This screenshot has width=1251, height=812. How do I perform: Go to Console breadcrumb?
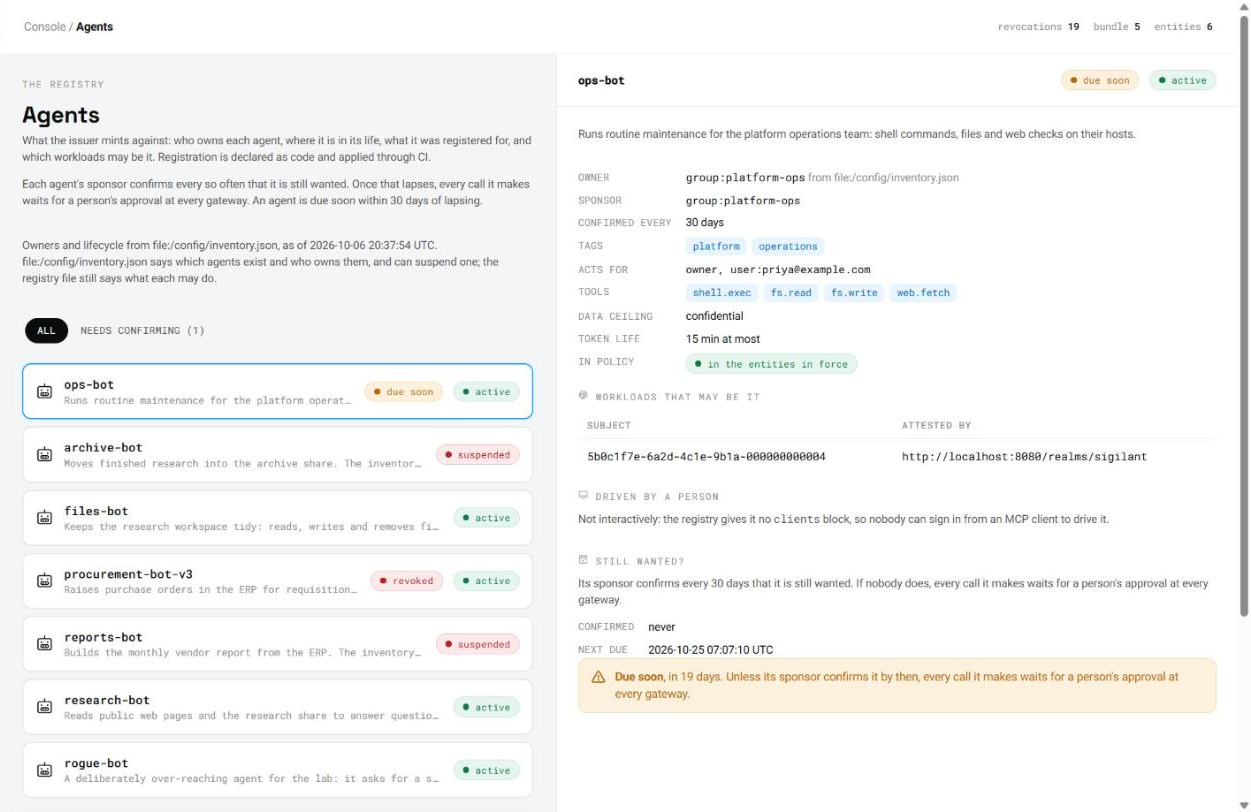[45, 27]
